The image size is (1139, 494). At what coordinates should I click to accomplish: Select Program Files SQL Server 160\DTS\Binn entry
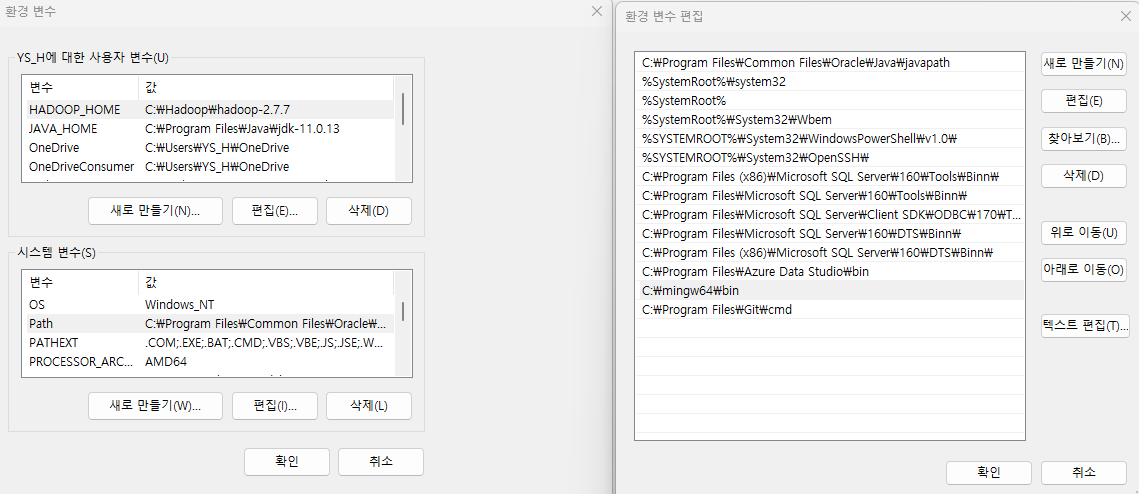(x=830, y=234)
